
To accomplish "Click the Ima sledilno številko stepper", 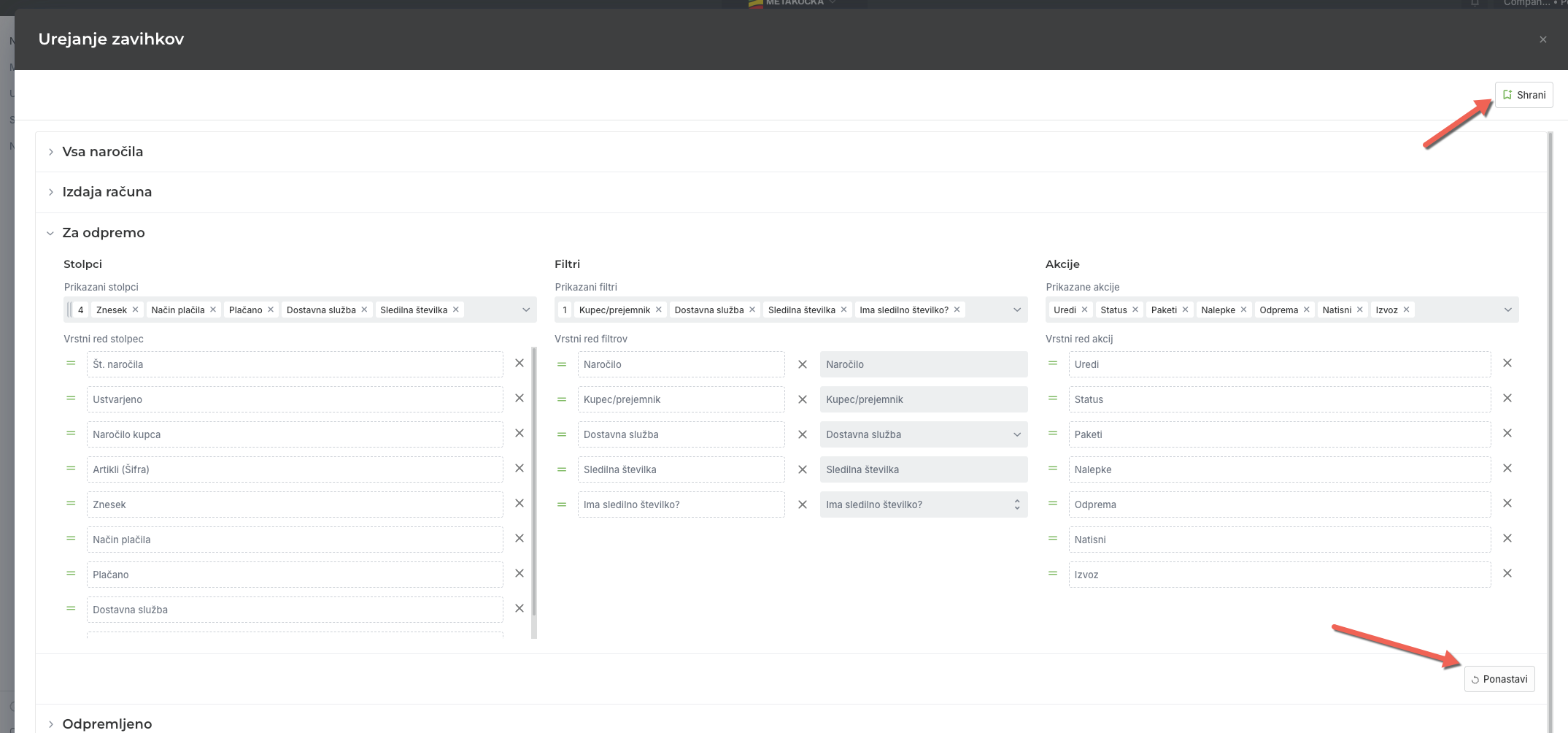I will click(1016, 504).
